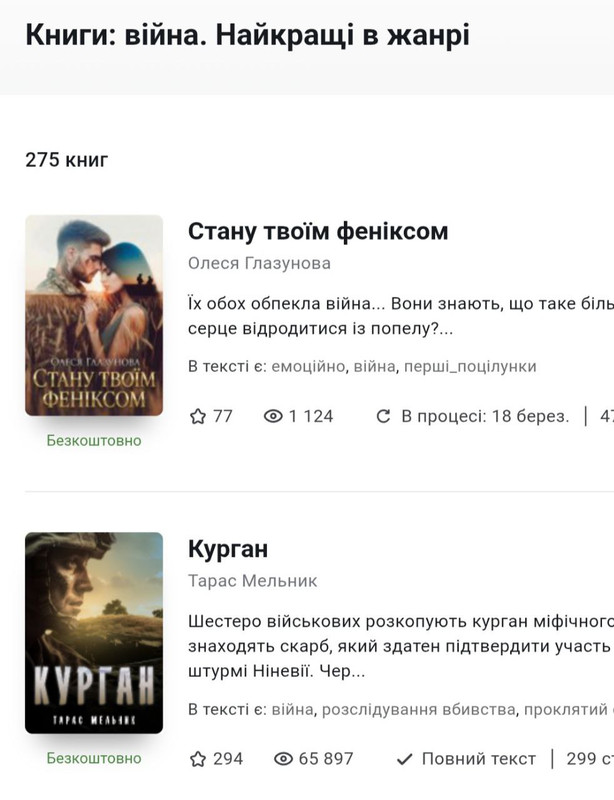614x800 pixels.
Task: Open the Курган book cover
Action: coord(94,633)
